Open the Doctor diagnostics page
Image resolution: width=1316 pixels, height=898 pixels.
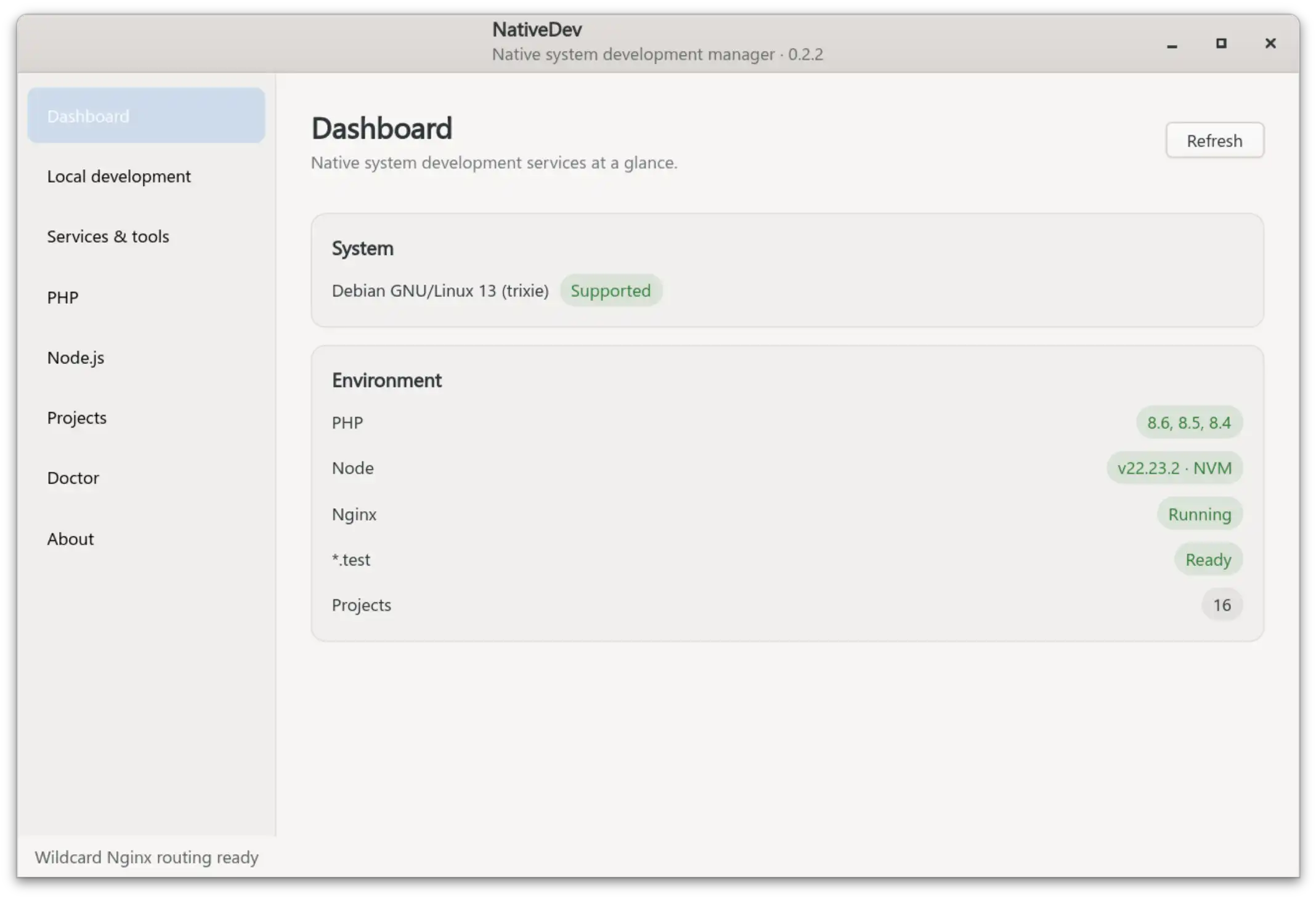pyautogui.click(x=146, y=478)
